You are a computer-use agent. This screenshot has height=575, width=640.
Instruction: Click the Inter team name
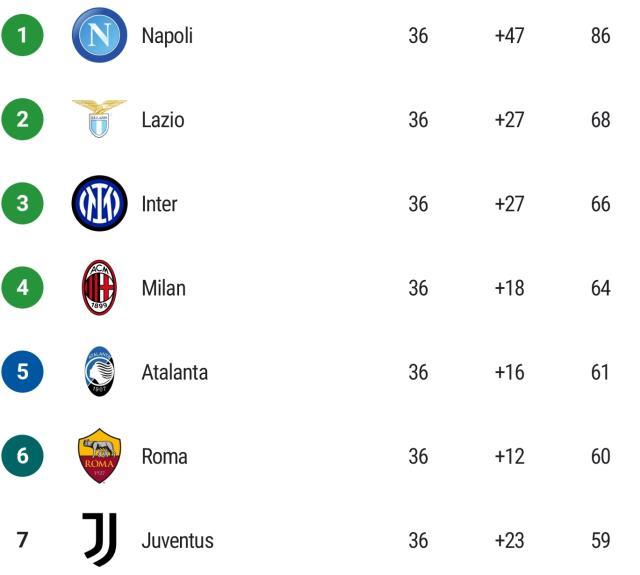point(159,204)
